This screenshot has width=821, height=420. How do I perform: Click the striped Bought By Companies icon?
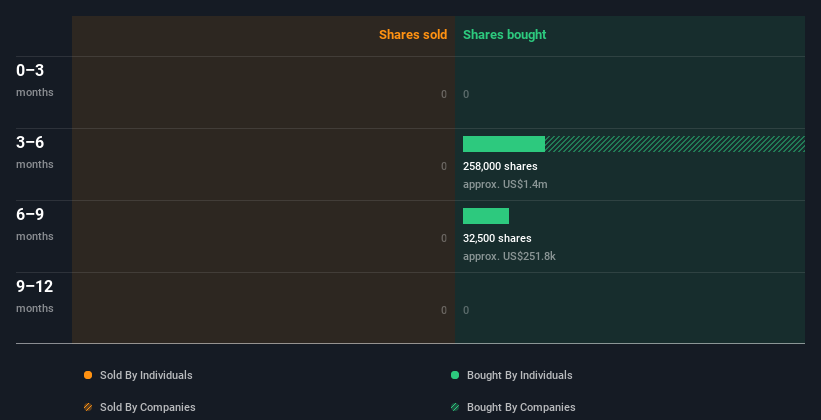(x=455, y=407)
